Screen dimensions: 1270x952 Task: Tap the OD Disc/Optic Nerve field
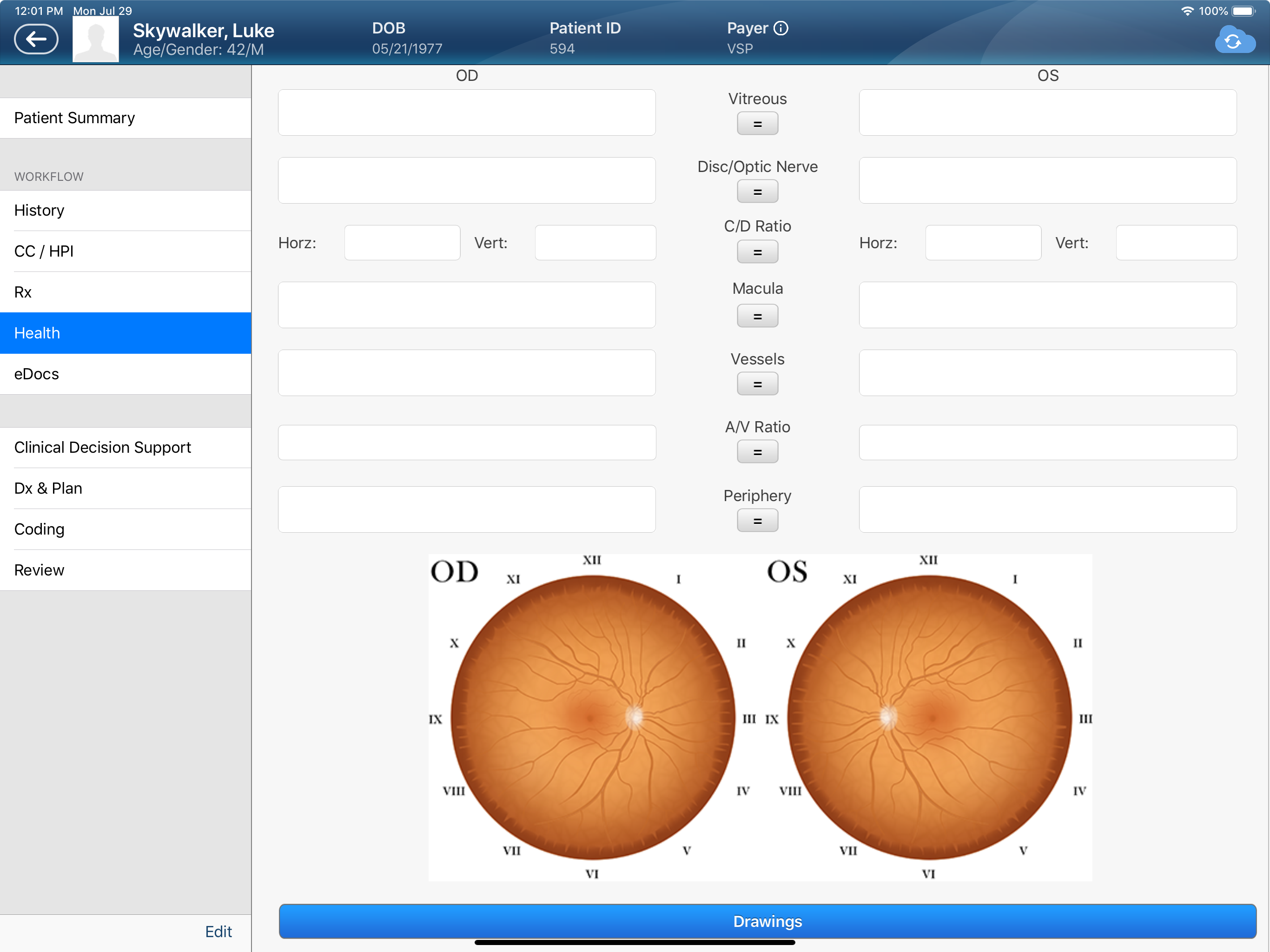pos(467,180)
